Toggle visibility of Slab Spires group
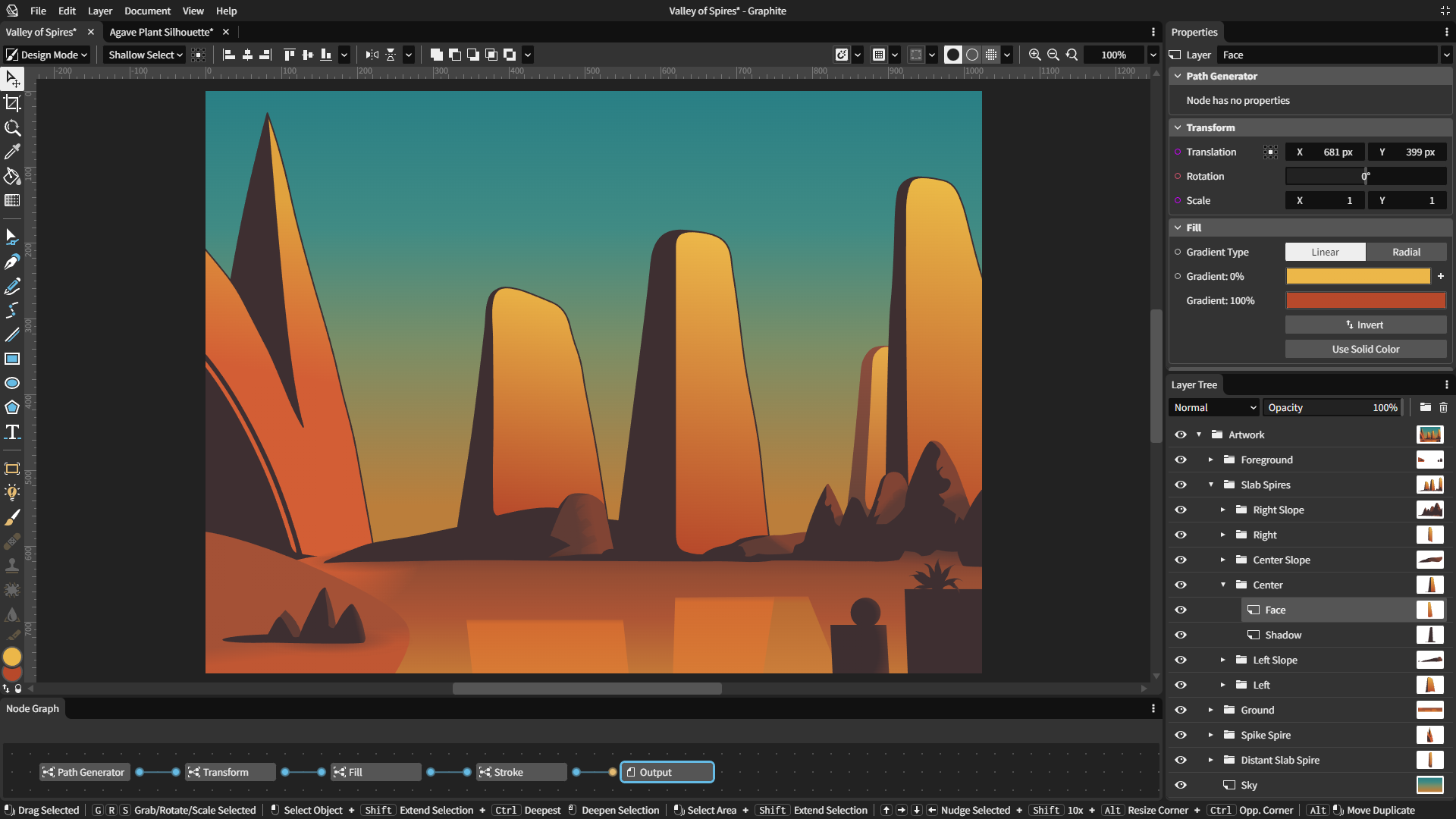The height and width of the screenshot is (819, 1456). [1181, 484]
